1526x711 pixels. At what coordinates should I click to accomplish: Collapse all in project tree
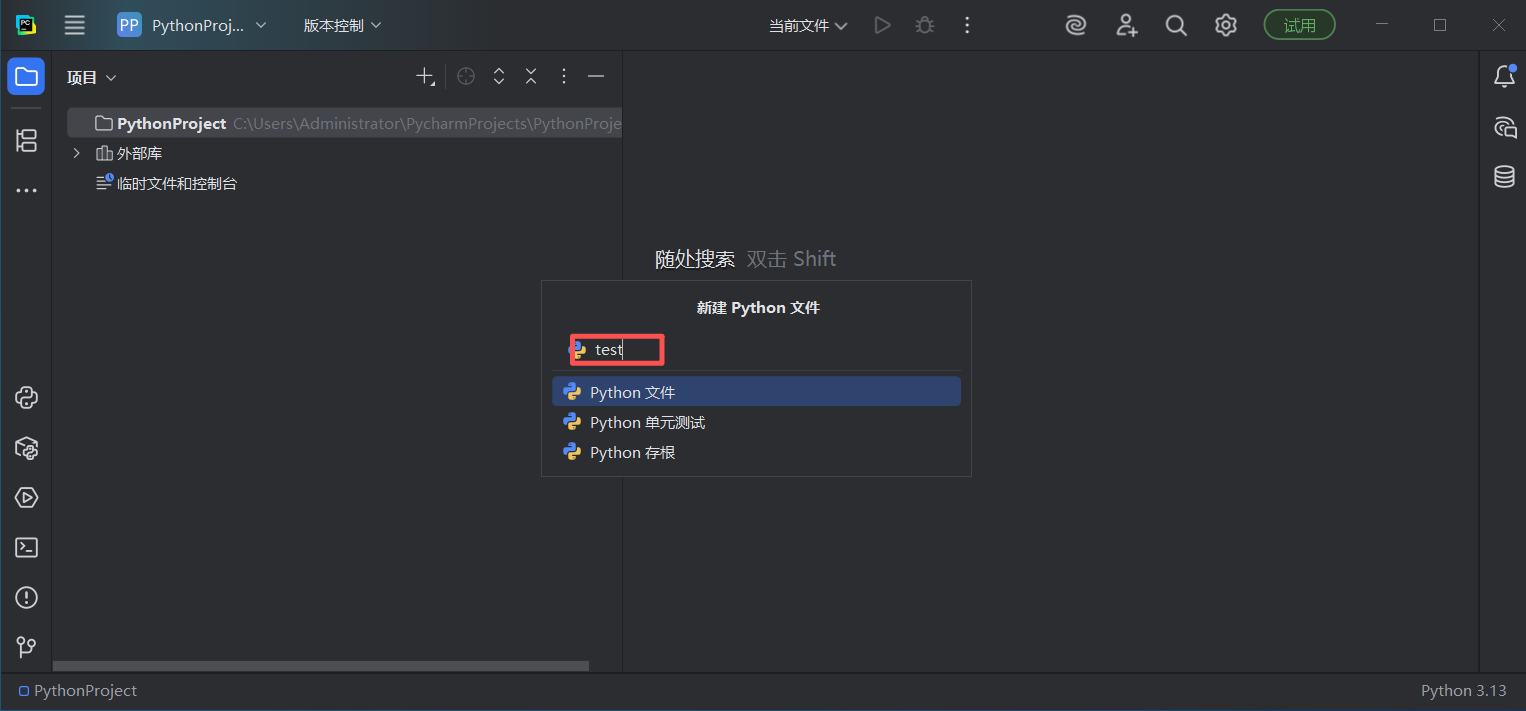pyautogui.click(x=531, y=76)
